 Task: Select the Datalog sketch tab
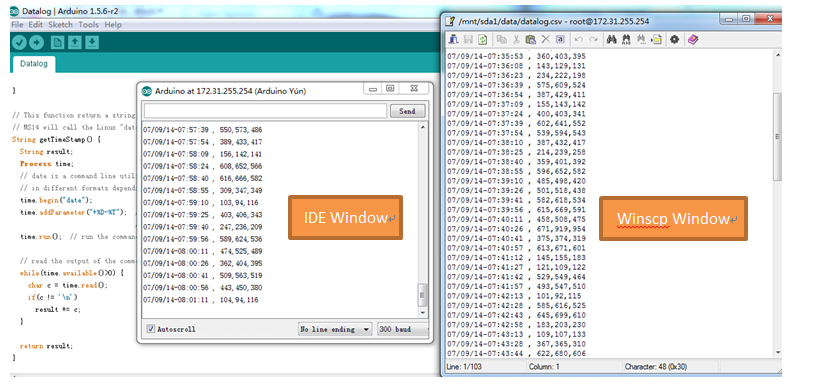(34, 64)
